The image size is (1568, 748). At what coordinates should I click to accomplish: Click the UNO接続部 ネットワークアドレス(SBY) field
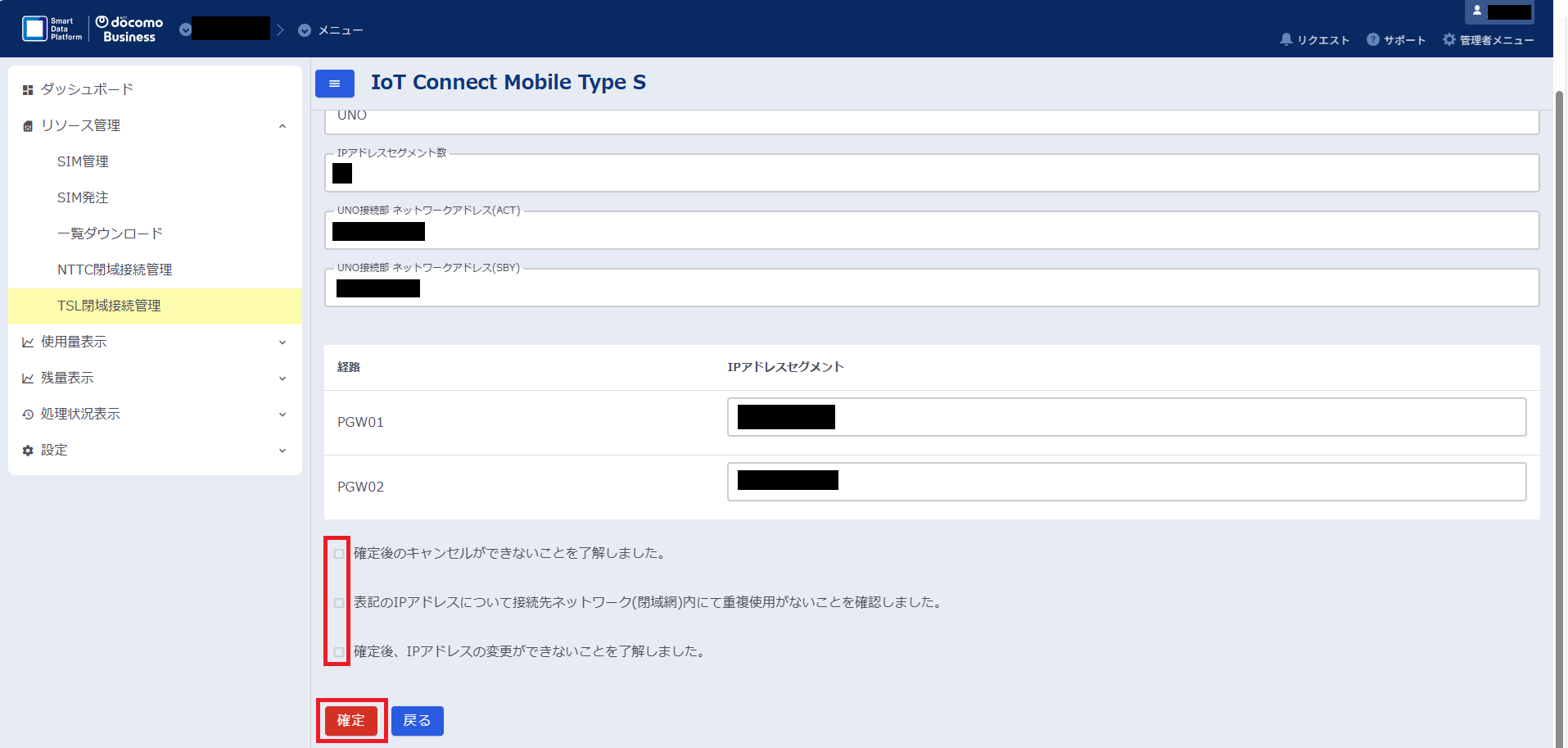(932, 288)
